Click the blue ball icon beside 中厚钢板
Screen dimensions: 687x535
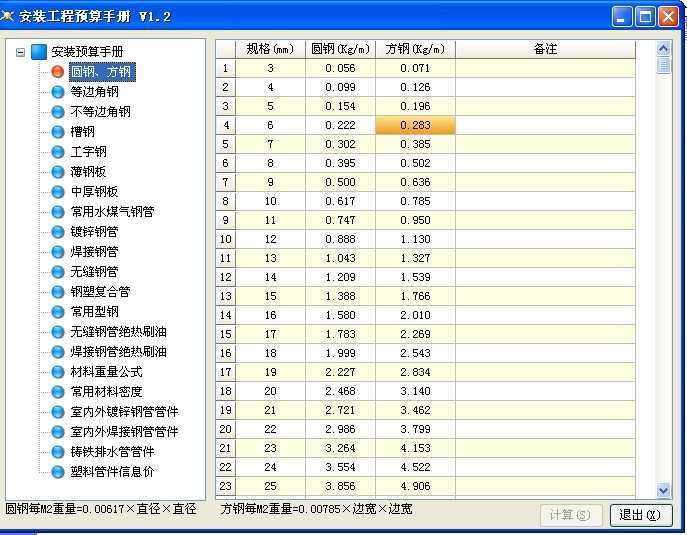click(57, 191)
